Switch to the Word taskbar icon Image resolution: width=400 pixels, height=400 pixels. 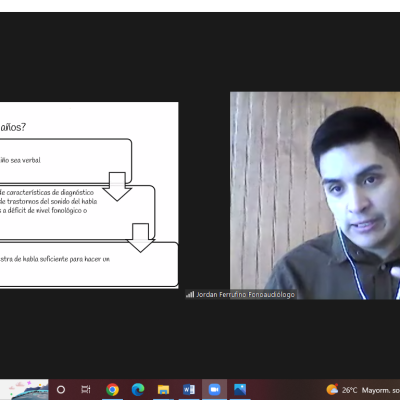point(189,389)
